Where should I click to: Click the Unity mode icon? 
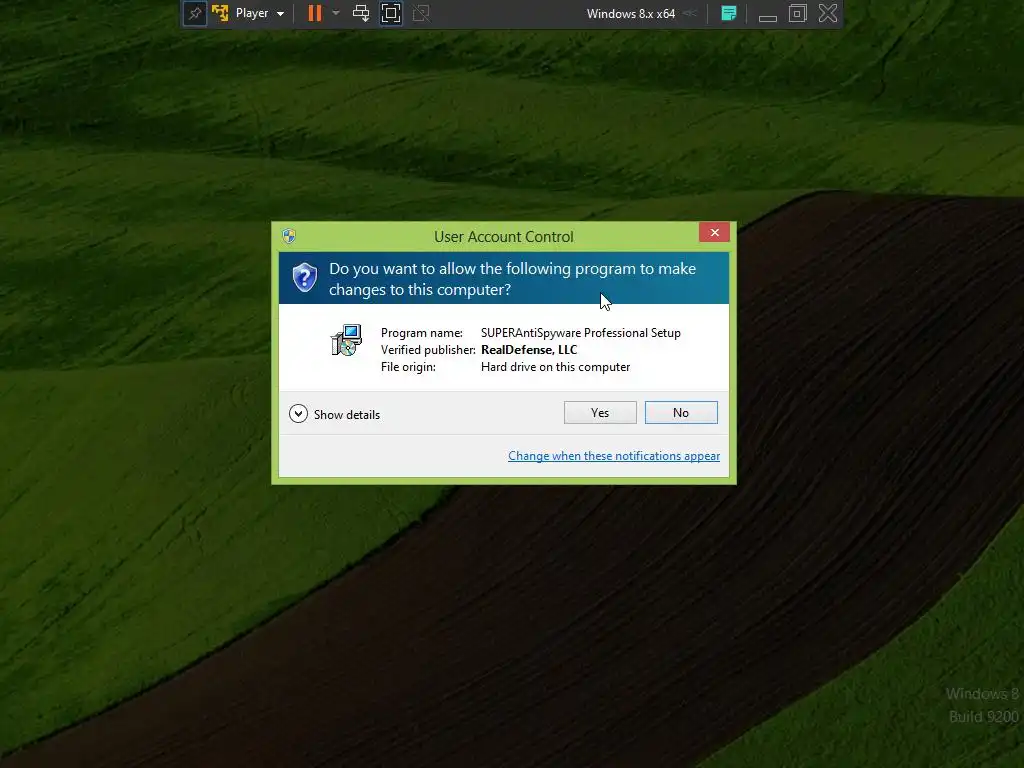coord(421,13)
